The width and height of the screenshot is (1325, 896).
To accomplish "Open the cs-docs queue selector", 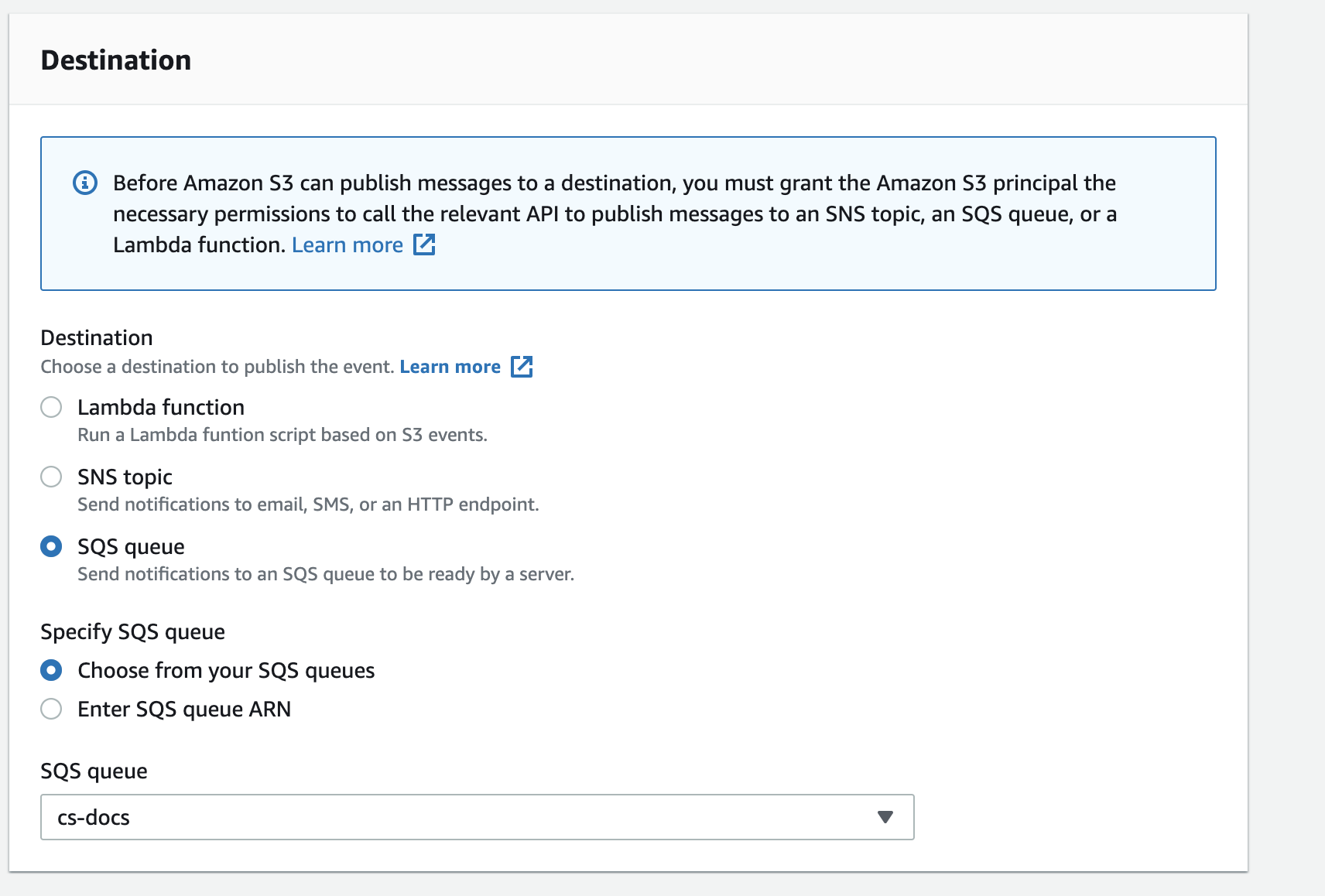I will [478, 817].
